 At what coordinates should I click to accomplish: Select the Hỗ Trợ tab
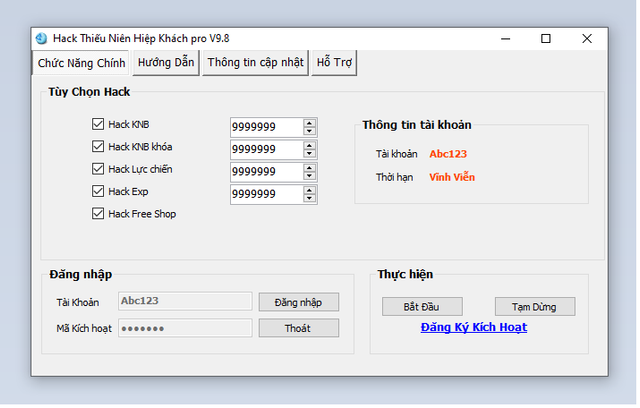coord(333,62)
